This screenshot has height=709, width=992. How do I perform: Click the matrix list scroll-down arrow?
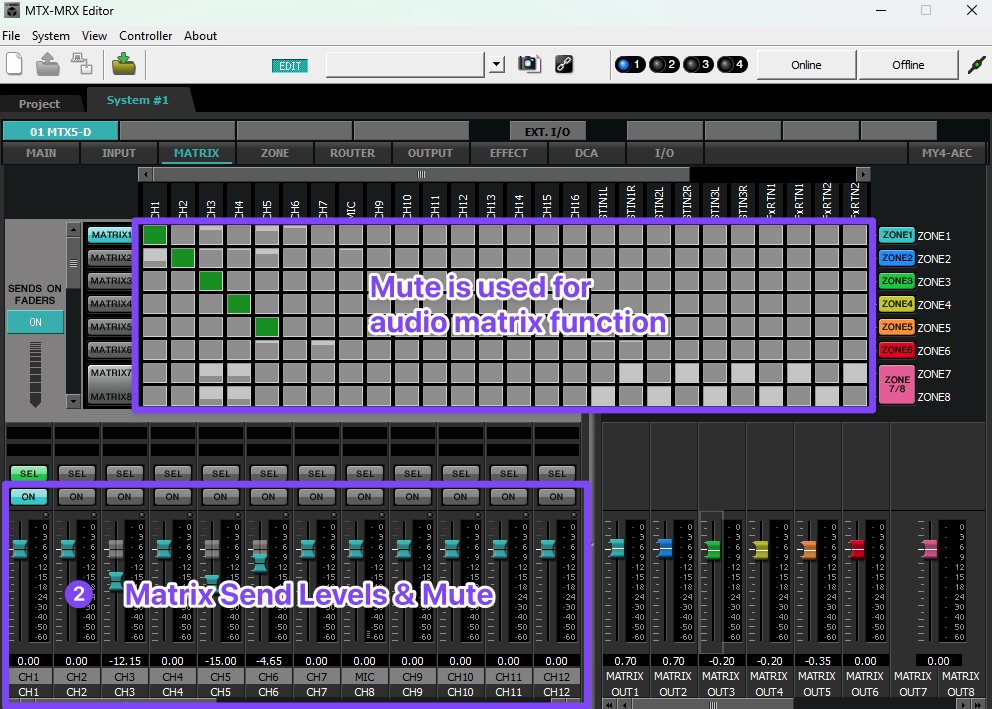pyautogui.click(x=73, y=400)
